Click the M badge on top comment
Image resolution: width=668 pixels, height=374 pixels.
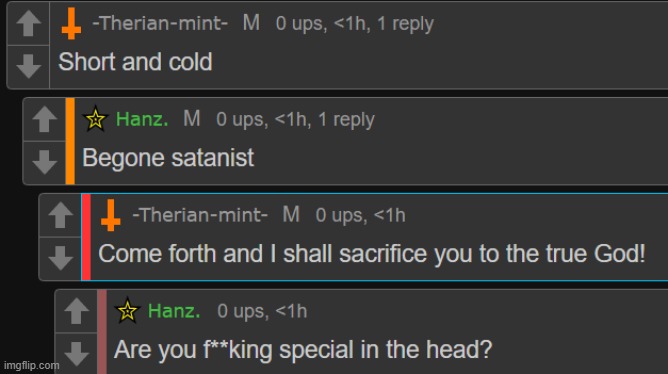(251, 23)
